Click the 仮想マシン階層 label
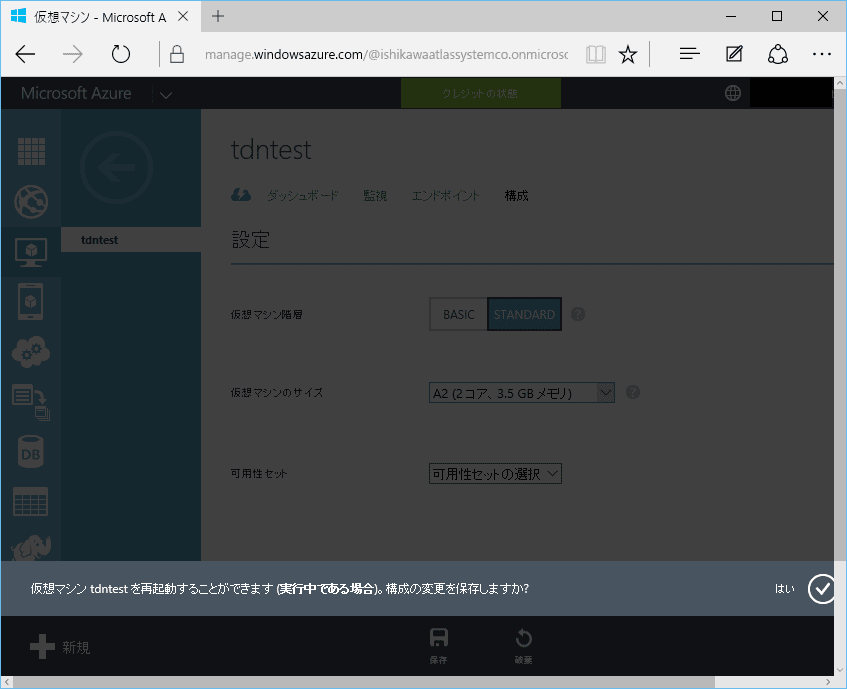847x689 pixels. (266, 314)
